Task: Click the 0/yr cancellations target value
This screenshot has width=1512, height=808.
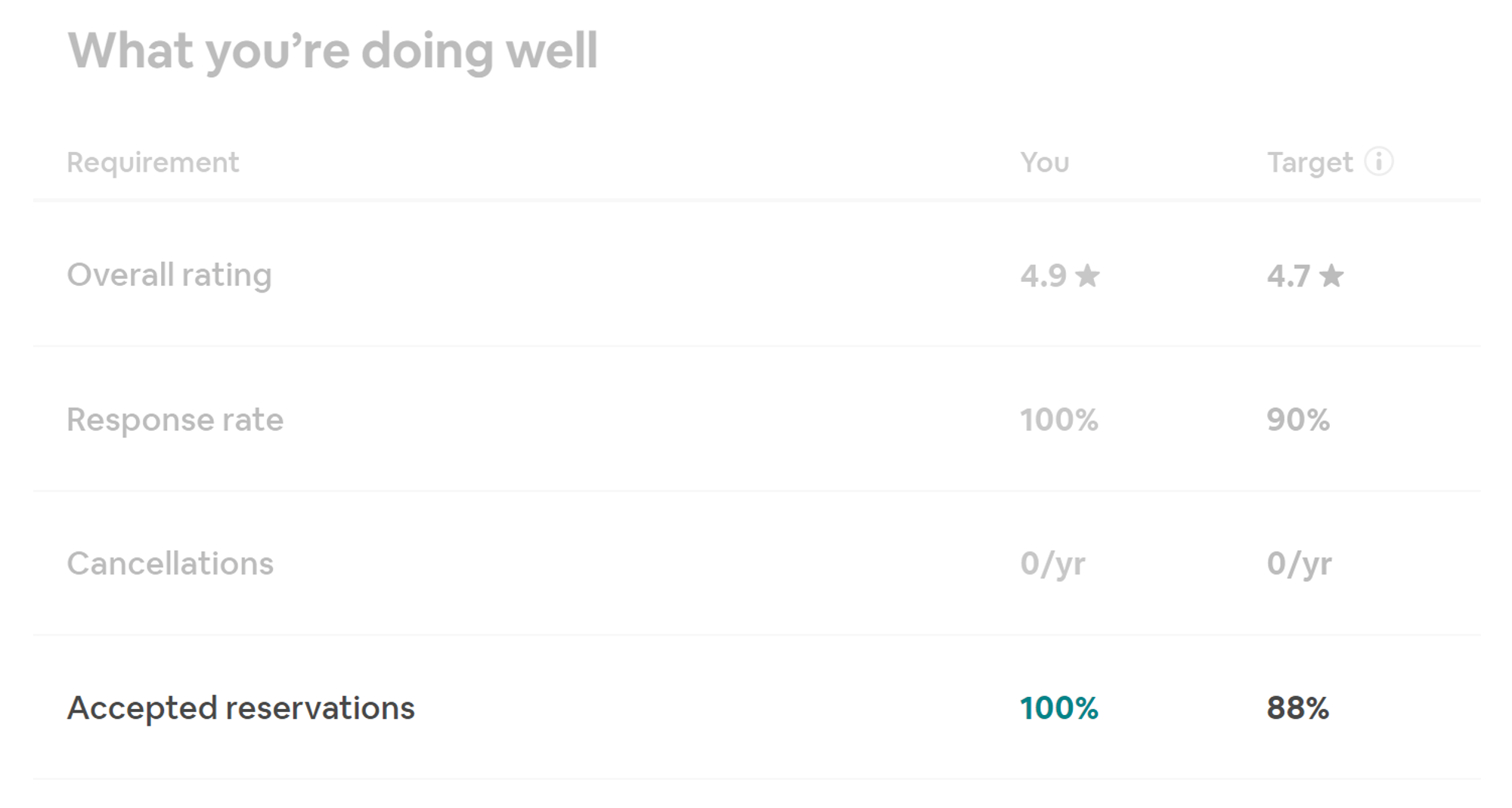Action: [x=1300, y=564]
